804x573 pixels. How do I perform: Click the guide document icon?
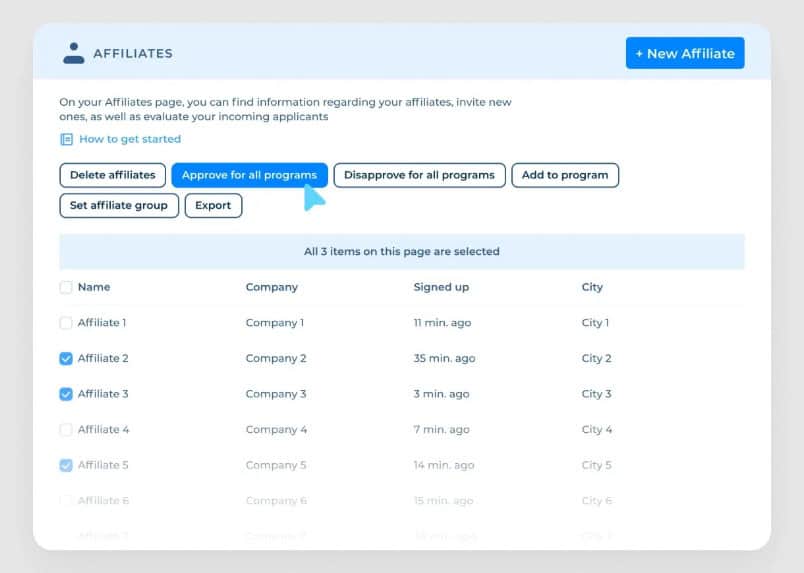point(67,139)
